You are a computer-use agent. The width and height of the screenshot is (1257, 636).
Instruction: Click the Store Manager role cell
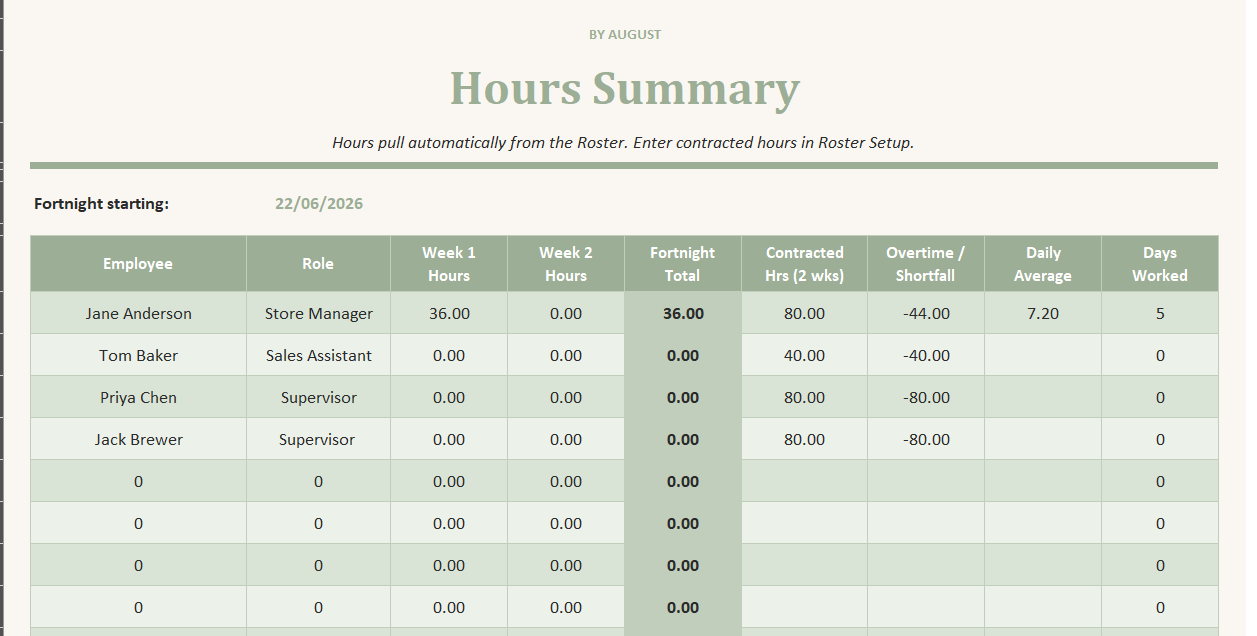tap(318, 313)
